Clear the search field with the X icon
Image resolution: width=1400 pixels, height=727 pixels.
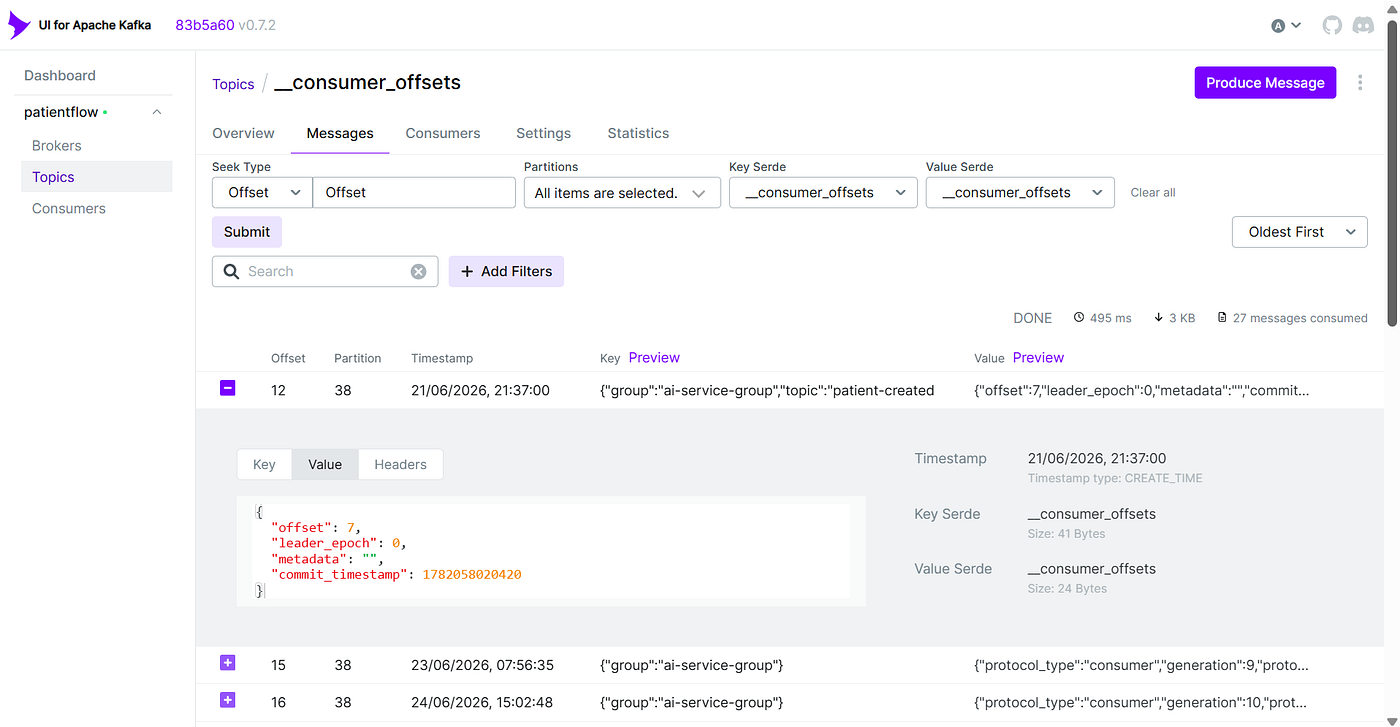(418, 271)
